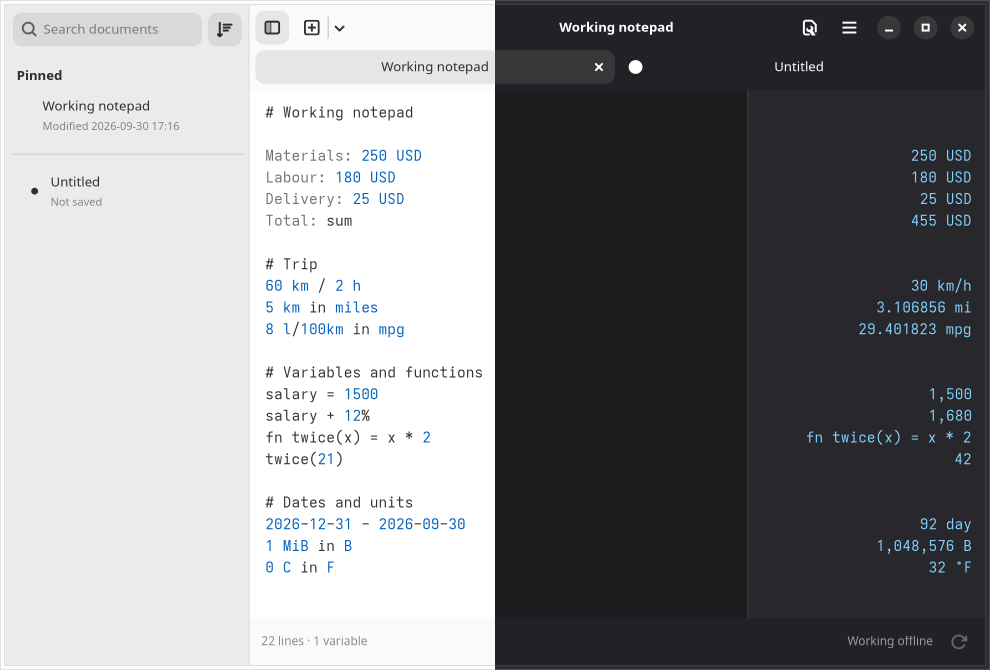Click the refresh icon beside Working offline
This screenshot has height=670, width=990.
pos(959,642)
